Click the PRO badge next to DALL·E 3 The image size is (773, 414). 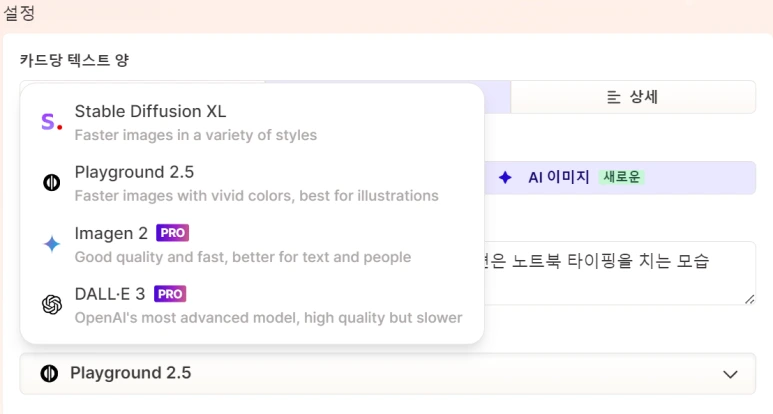[x=170, y=294]
